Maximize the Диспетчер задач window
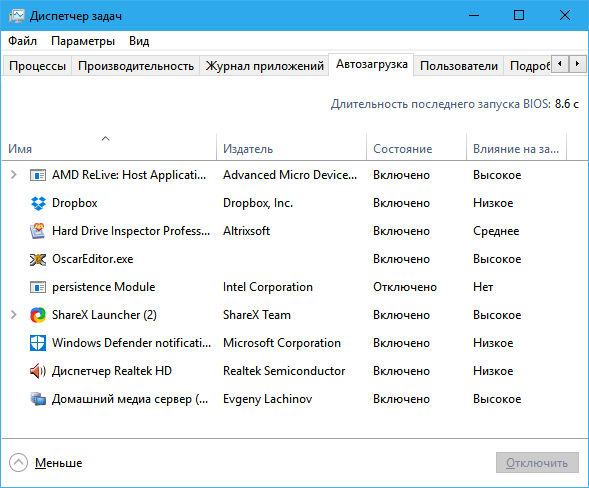The image size is (589, 488). (519, 15)
